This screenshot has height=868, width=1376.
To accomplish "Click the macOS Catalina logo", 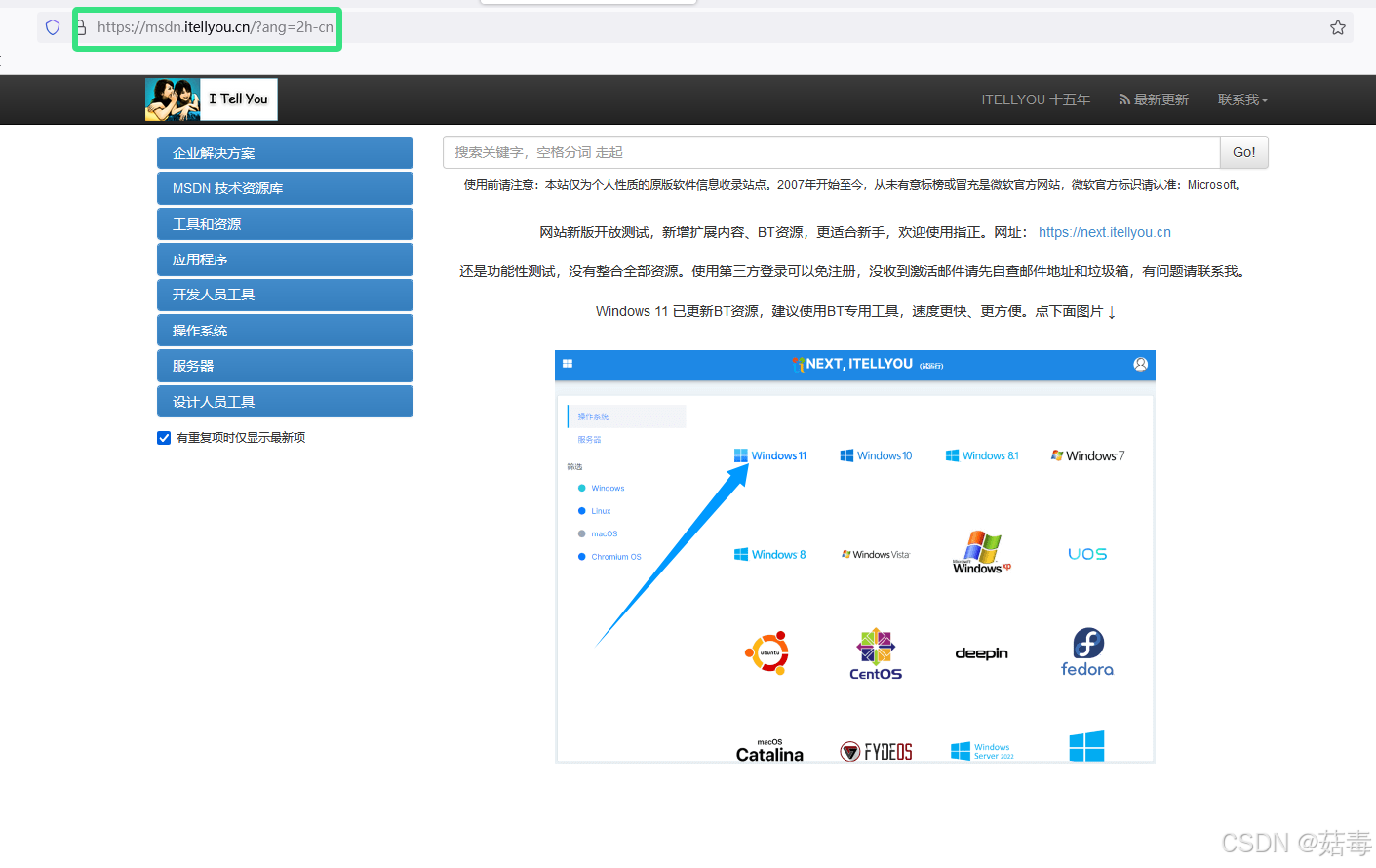I will 769,750.
